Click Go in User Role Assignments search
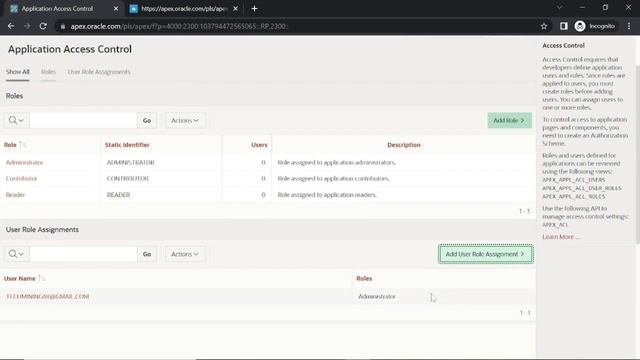This screenshot has width=640, height=360. tap(147, 254)
